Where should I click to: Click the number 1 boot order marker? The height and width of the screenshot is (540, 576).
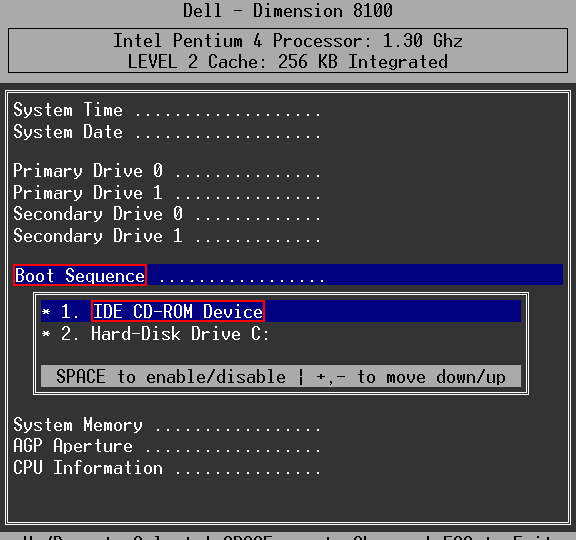coord(69,312)
